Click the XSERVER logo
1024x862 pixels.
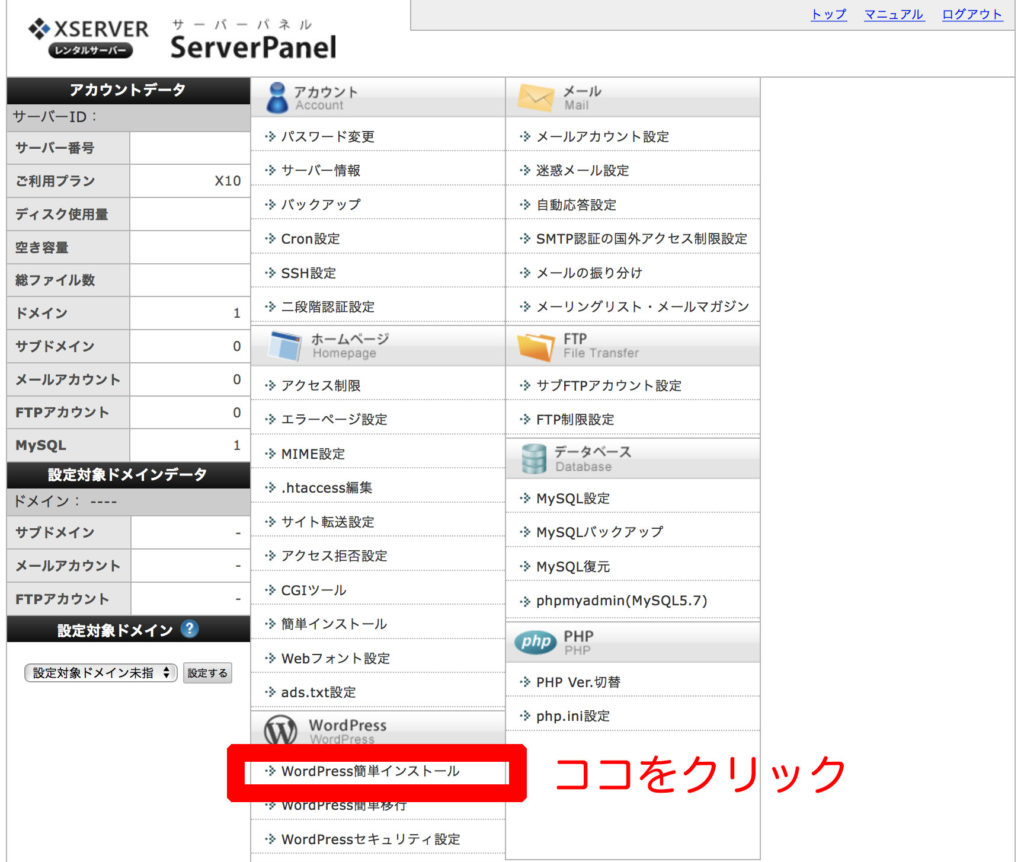(88, 38)
